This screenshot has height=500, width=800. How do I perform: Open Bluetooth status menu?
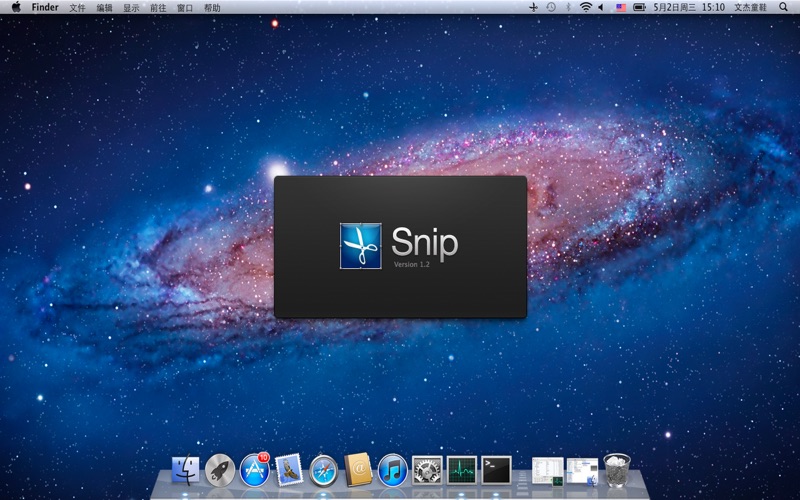coord(568,7)
